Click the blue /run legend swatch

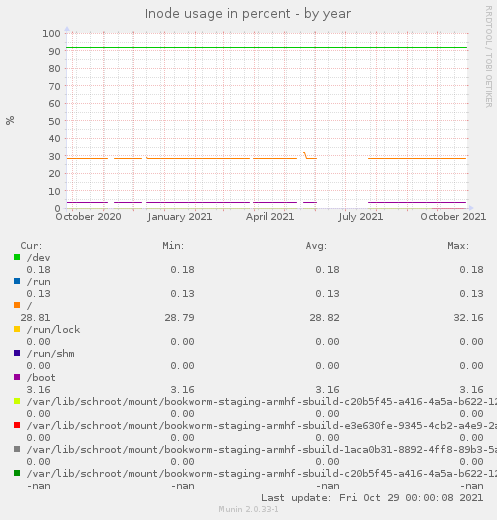17,281
